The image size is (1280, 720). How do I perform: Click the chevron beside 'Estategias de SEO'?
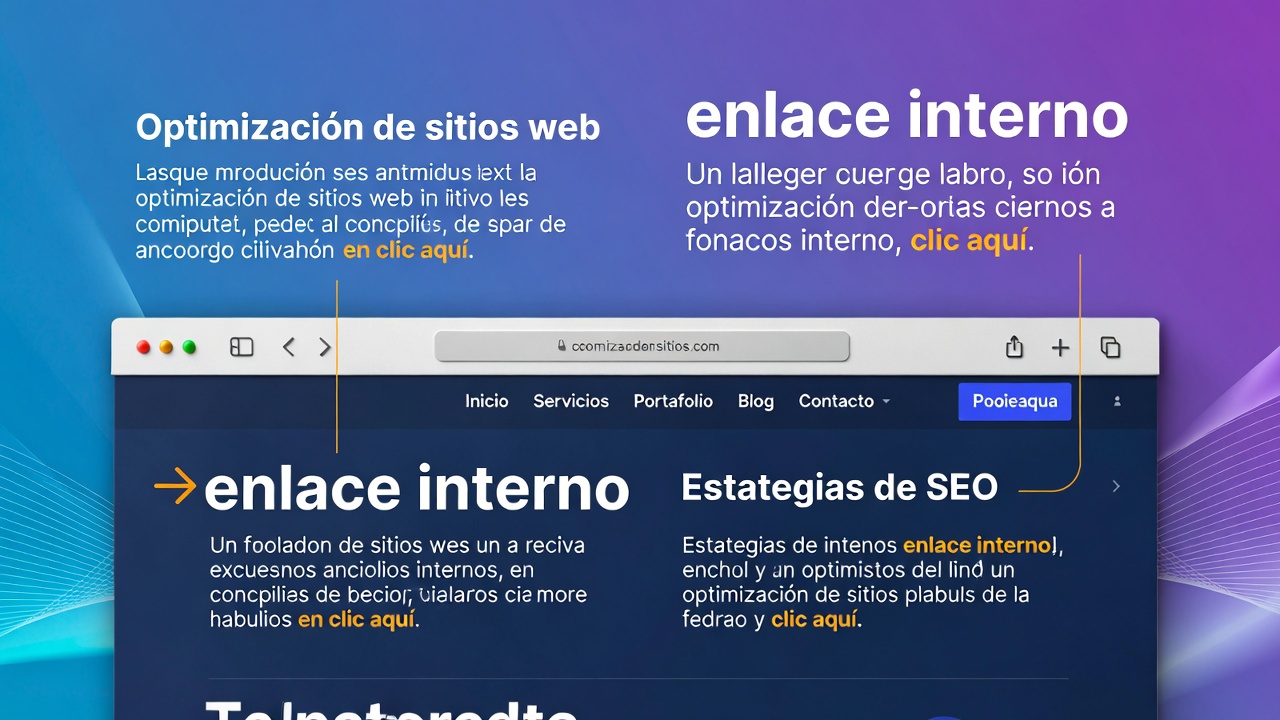click(x=1116, y=486)
